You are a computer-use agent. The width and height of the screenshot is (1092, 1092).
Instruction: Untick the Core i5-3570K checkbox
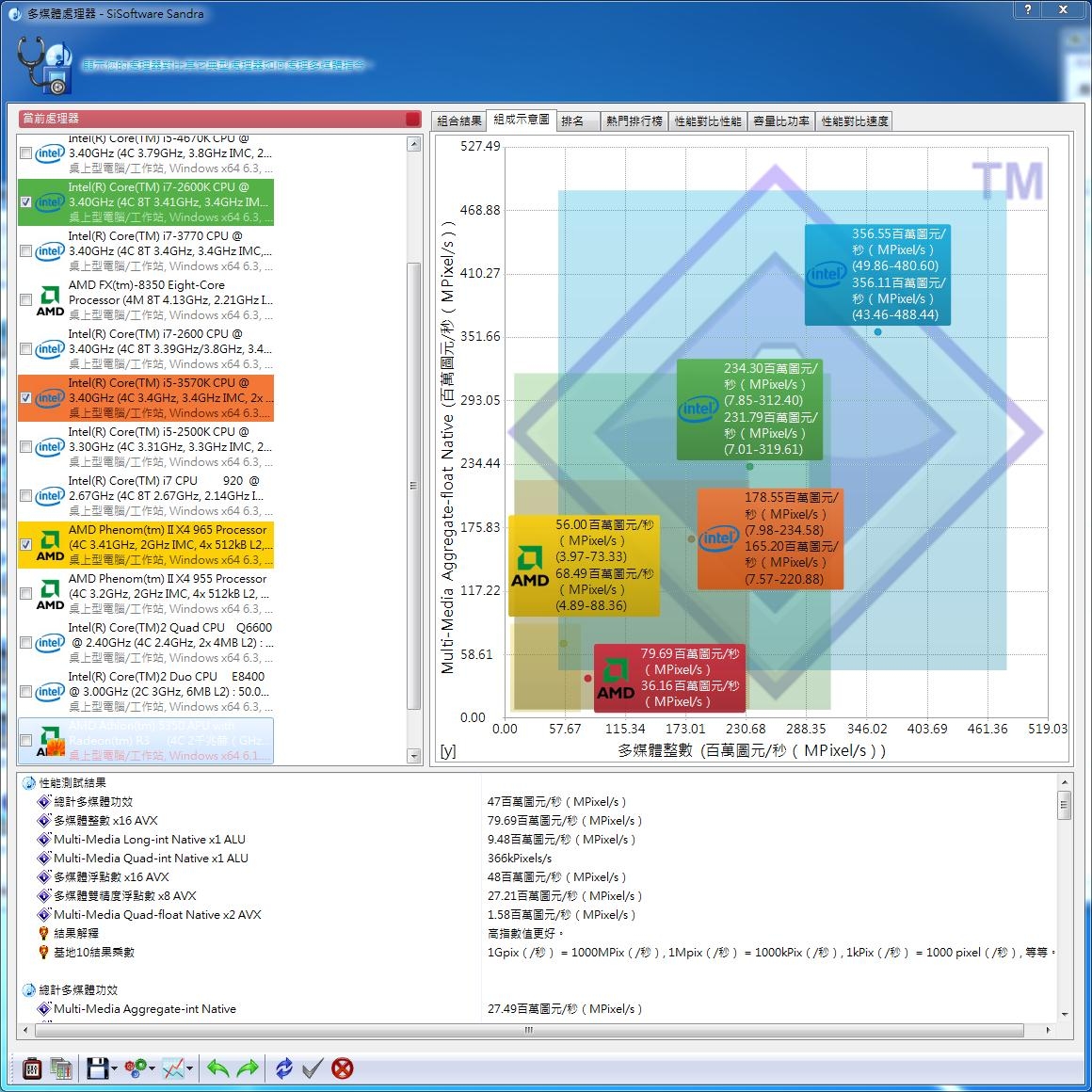tap(25, 397)
